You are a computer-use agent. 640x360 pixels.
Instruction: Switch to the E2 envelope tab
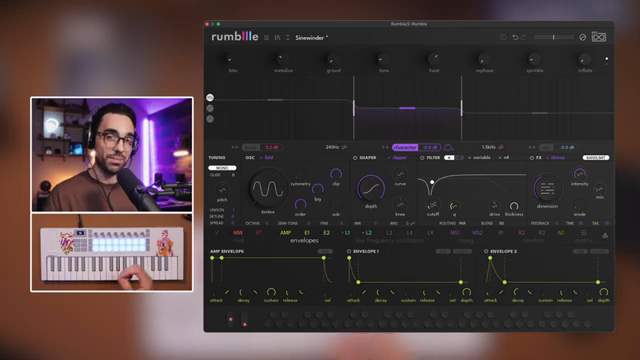tap(327, 233)
